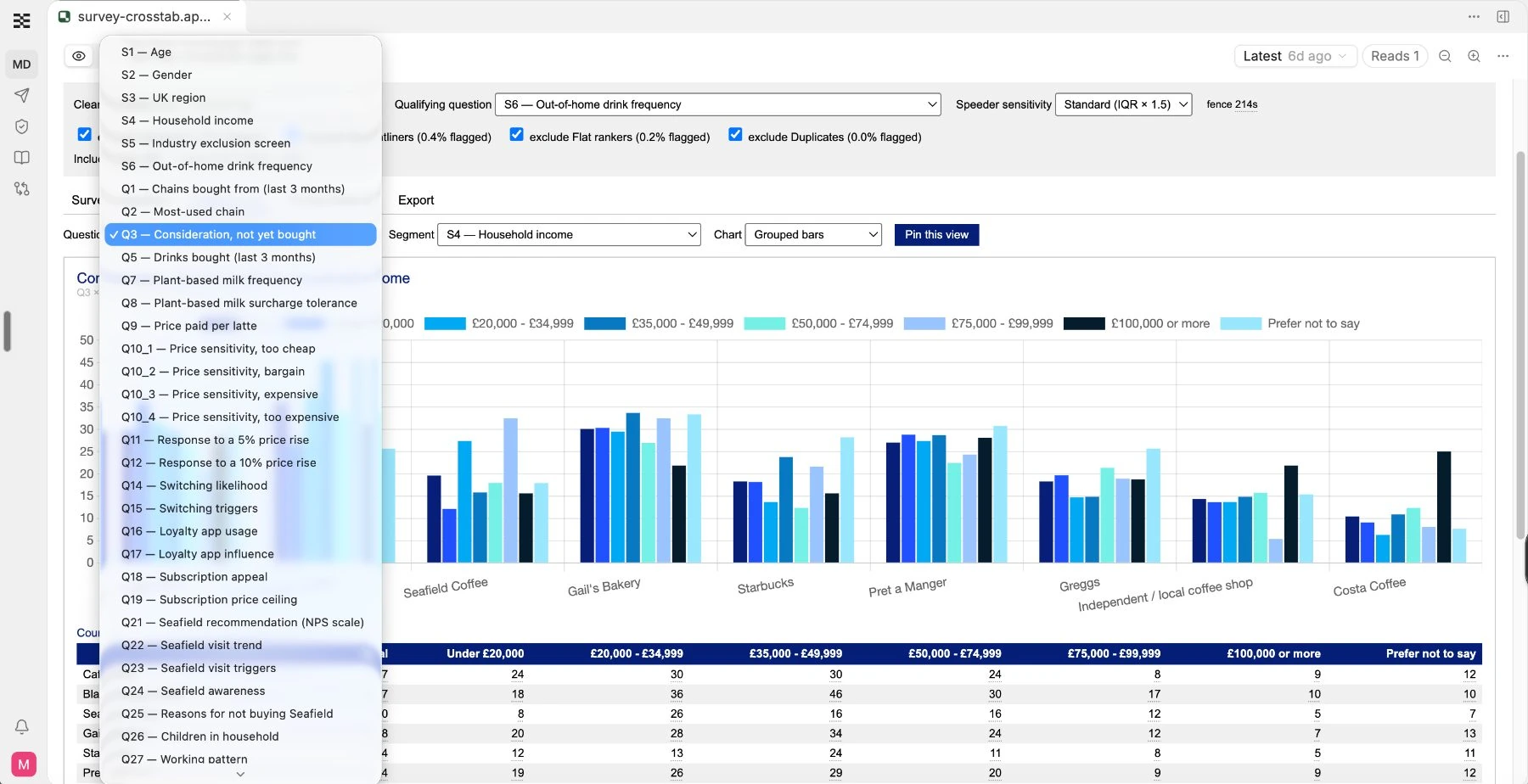
Task: Click Pin this view button
Action: 936,235
